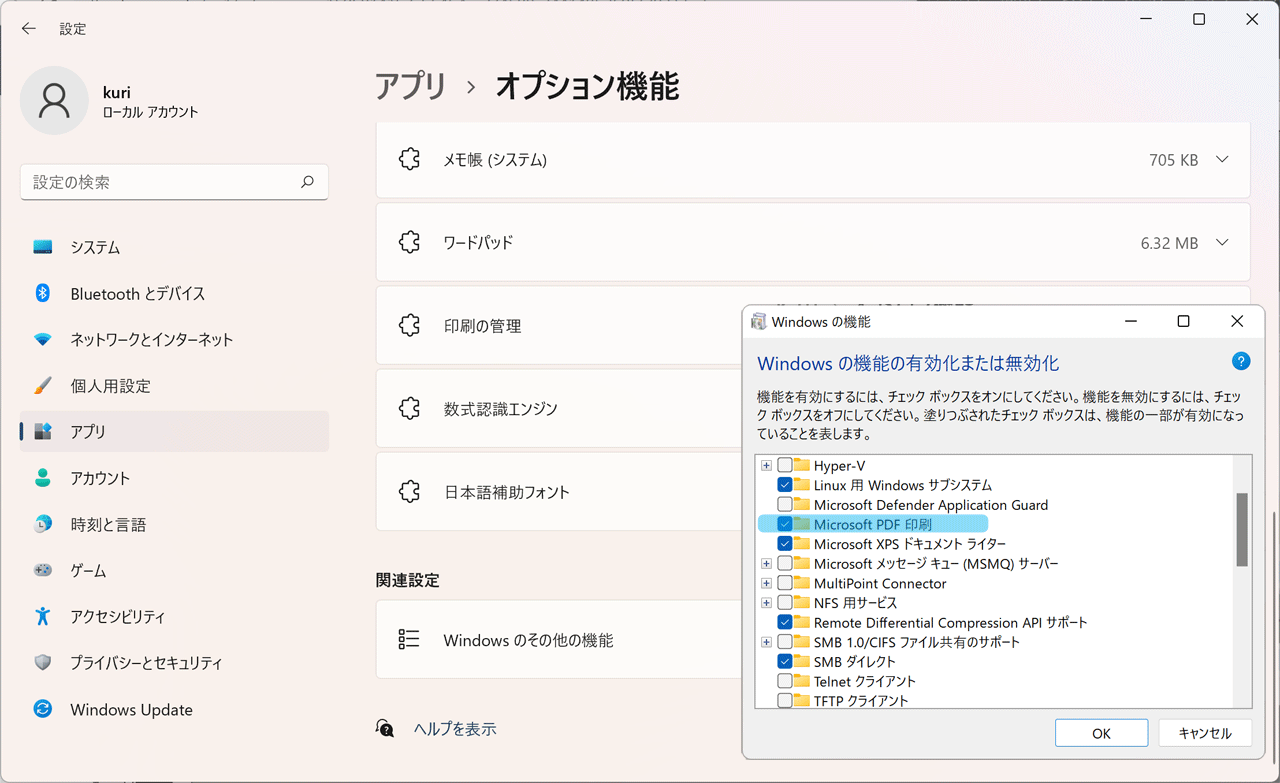Viewport: 1280px width, 783px height.
Task: Click the ゲーム controller icon
Action: 43,570
